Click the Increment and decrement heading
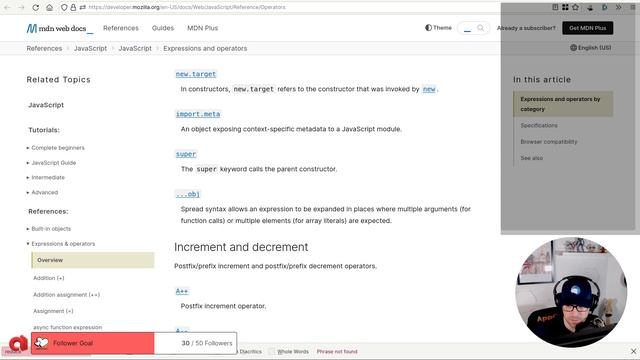 point(241,247)
